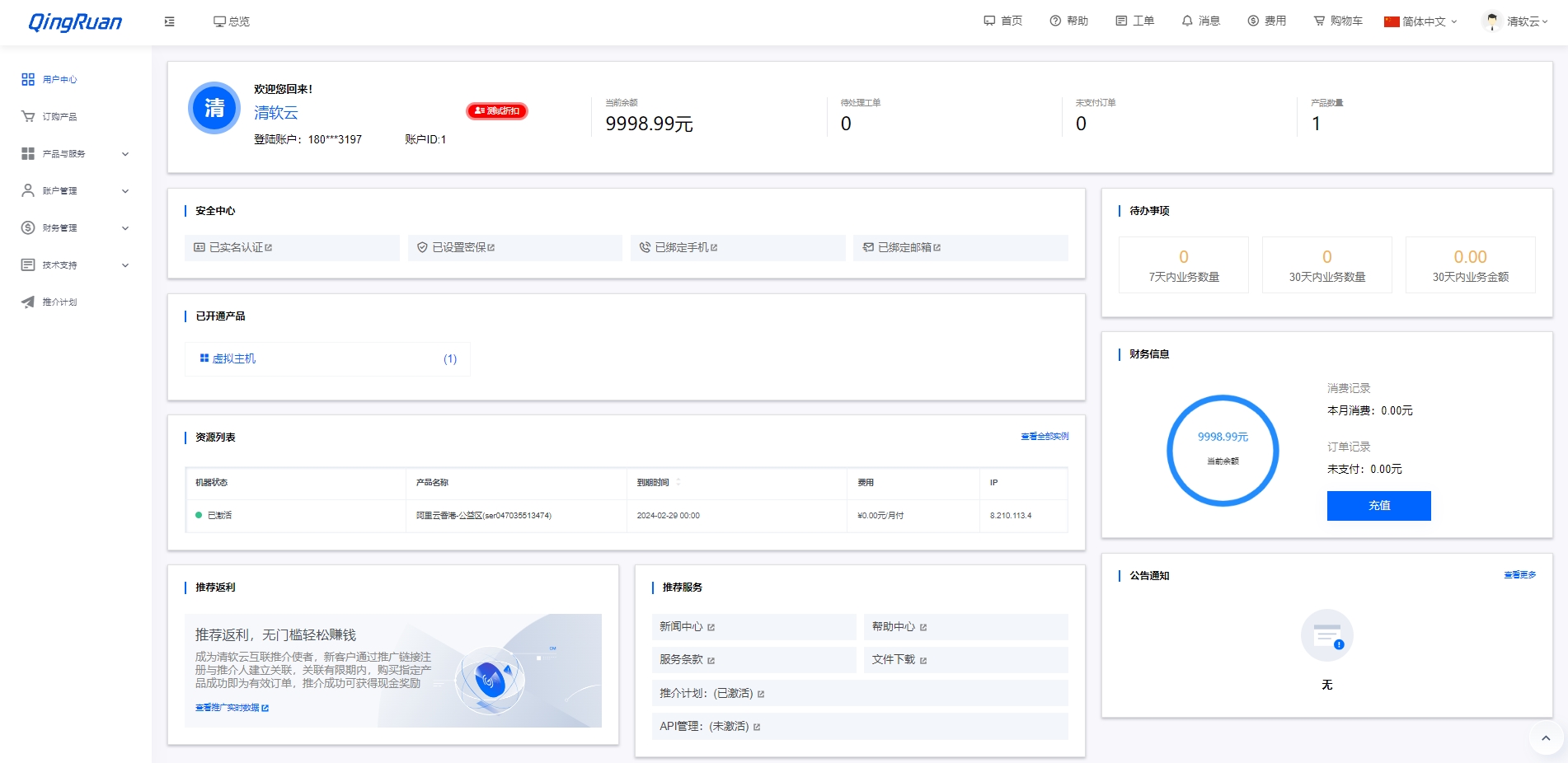
Task: Open the 简体中文 language dropdown
Action: [x=1421, y=21]
